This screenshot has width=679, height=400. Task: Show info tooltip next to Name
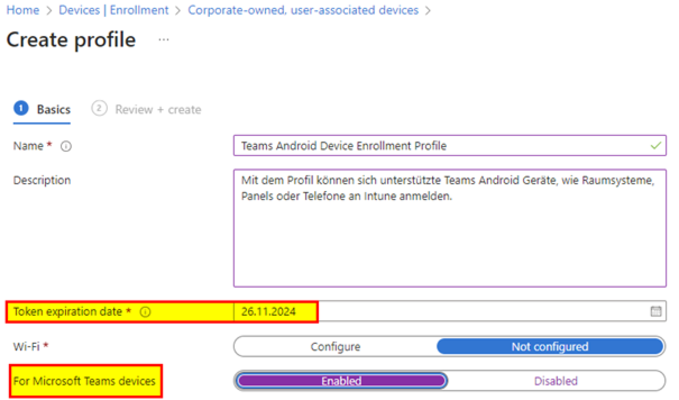66,147
